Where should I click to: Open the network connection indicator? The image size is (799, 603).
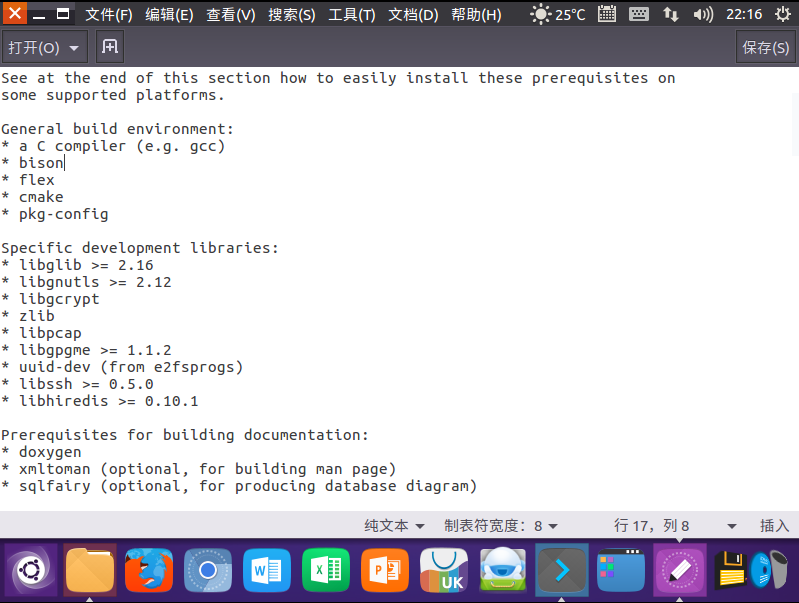click(x=671, y=14)
